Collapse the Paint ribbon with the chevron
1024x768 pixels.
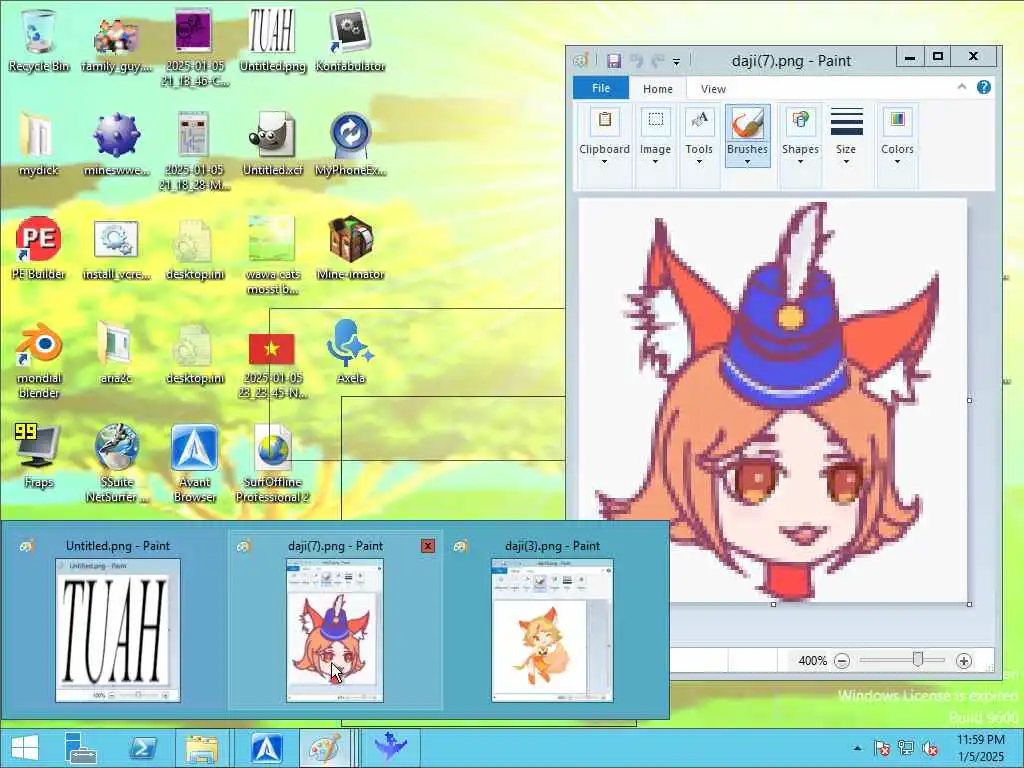coord(961,87)
